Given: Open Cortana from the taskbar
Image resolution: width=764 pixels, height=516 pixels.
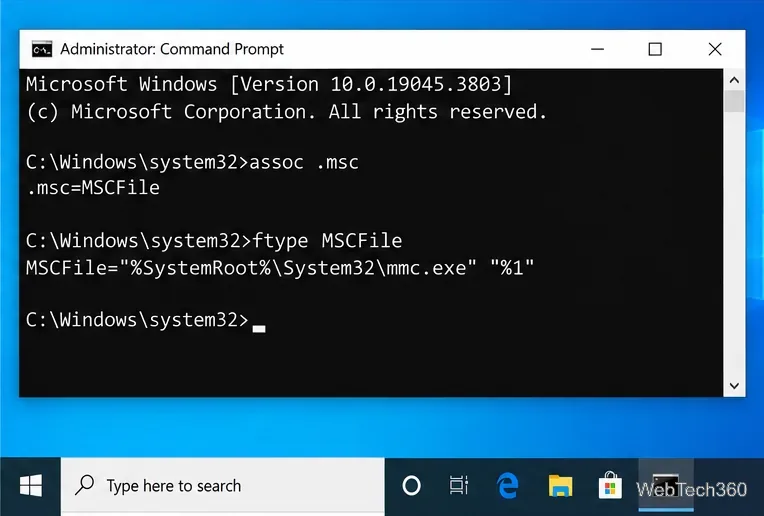Looking at the screenshot, I should [x=411, y=486].
